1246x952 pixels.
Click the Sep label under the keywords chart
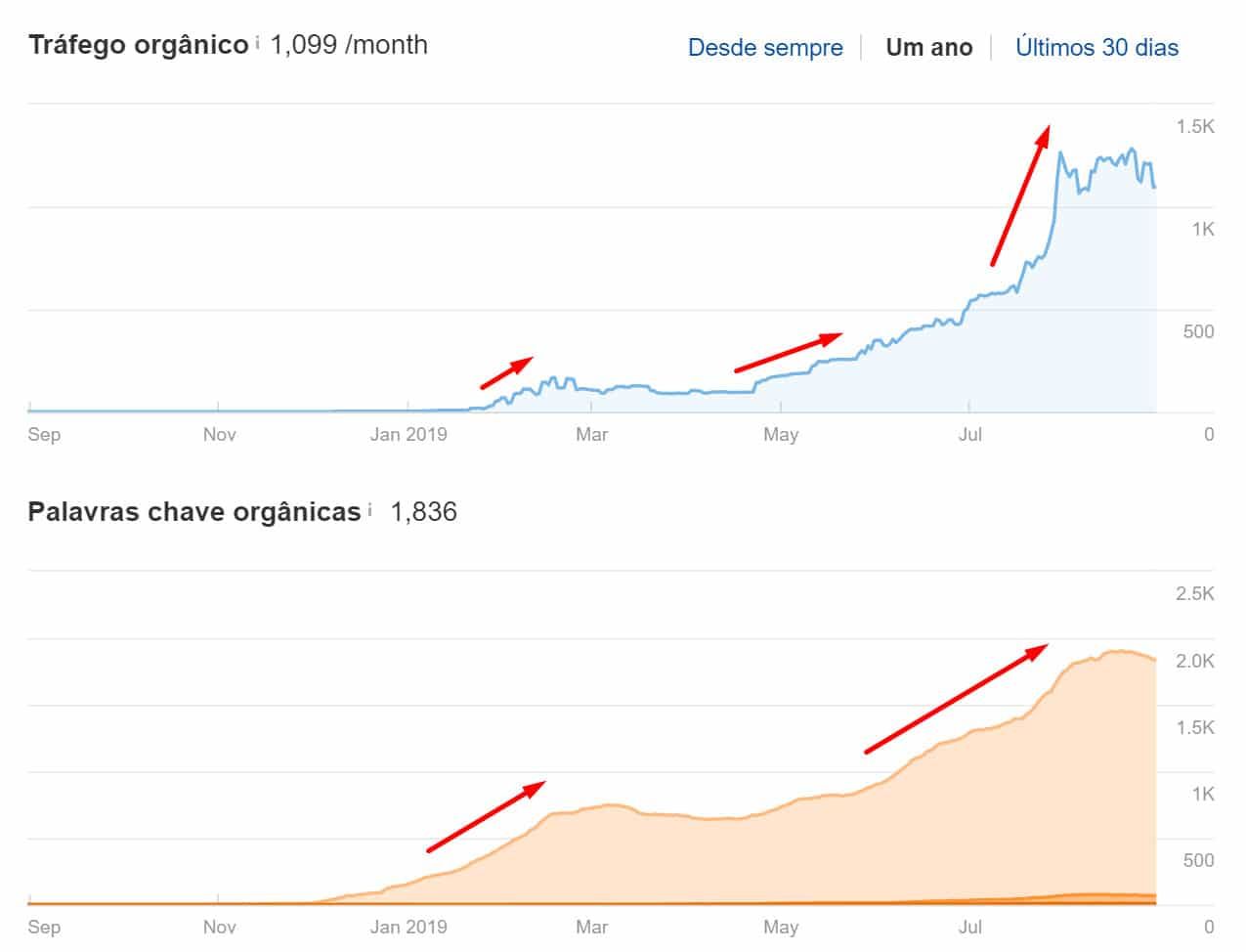[44, 927]
